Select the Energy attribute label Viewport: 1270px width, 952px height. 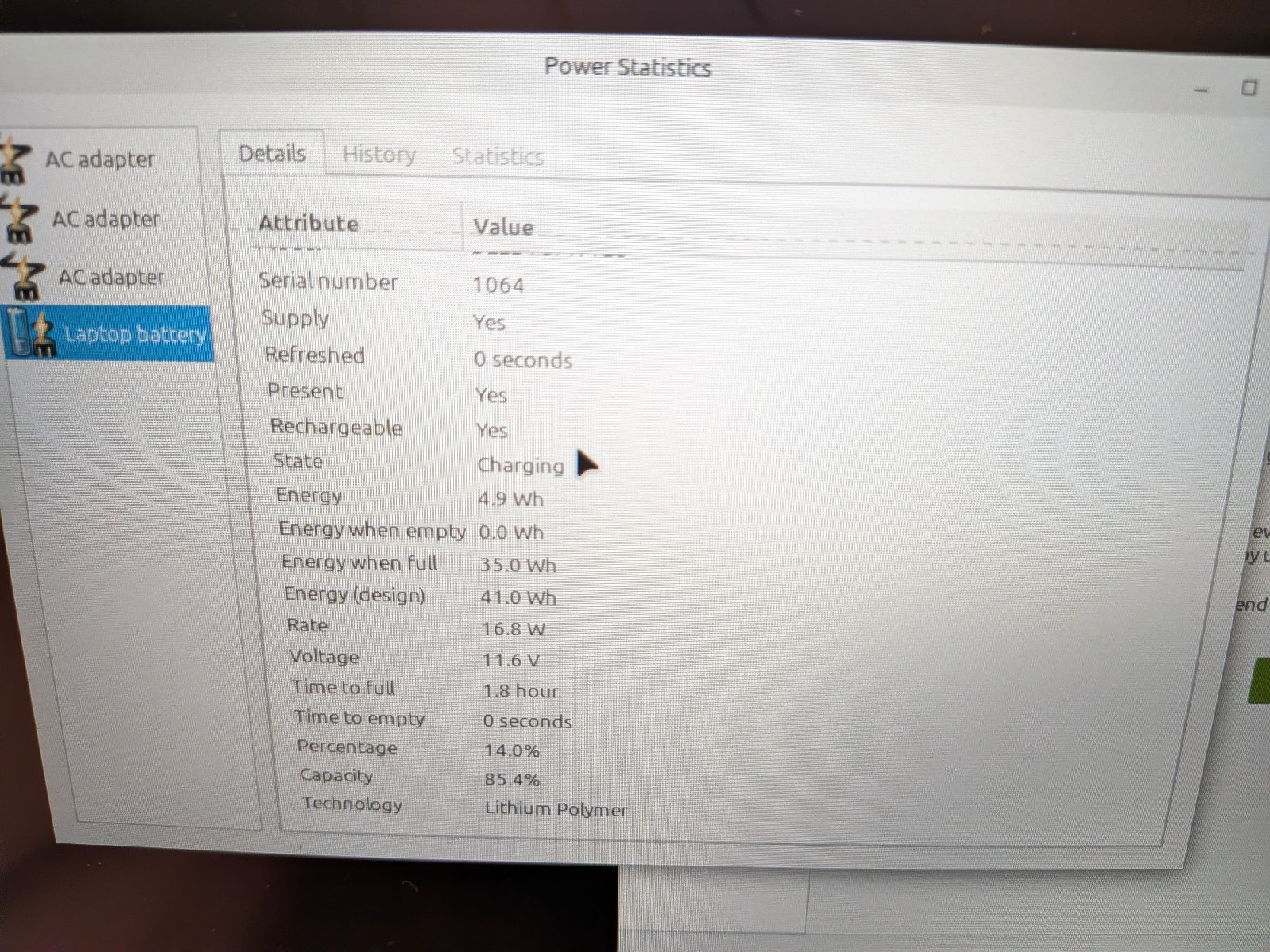pos(309,495)
